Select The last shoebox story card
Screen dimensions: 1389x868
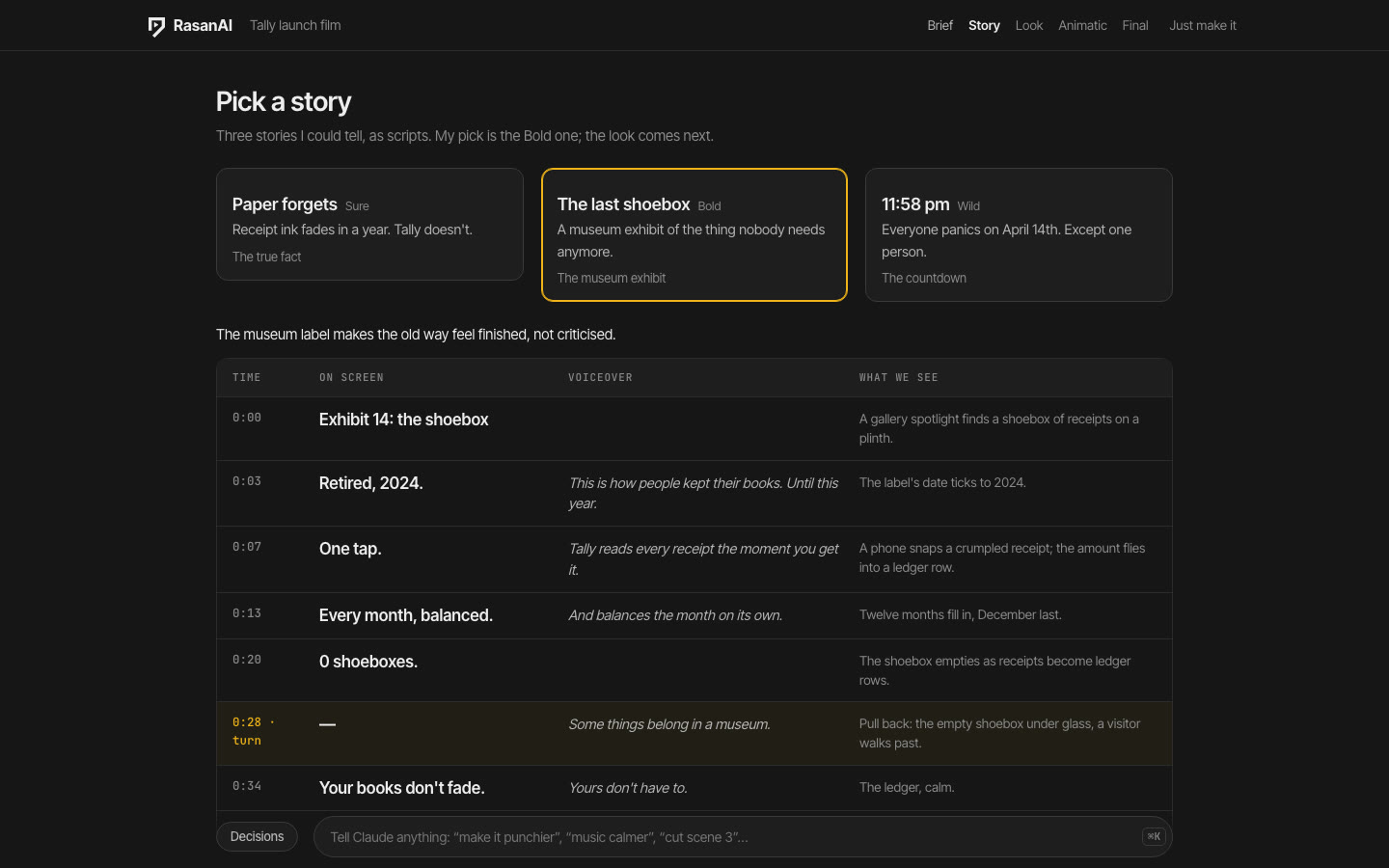(x=694, y=234)
